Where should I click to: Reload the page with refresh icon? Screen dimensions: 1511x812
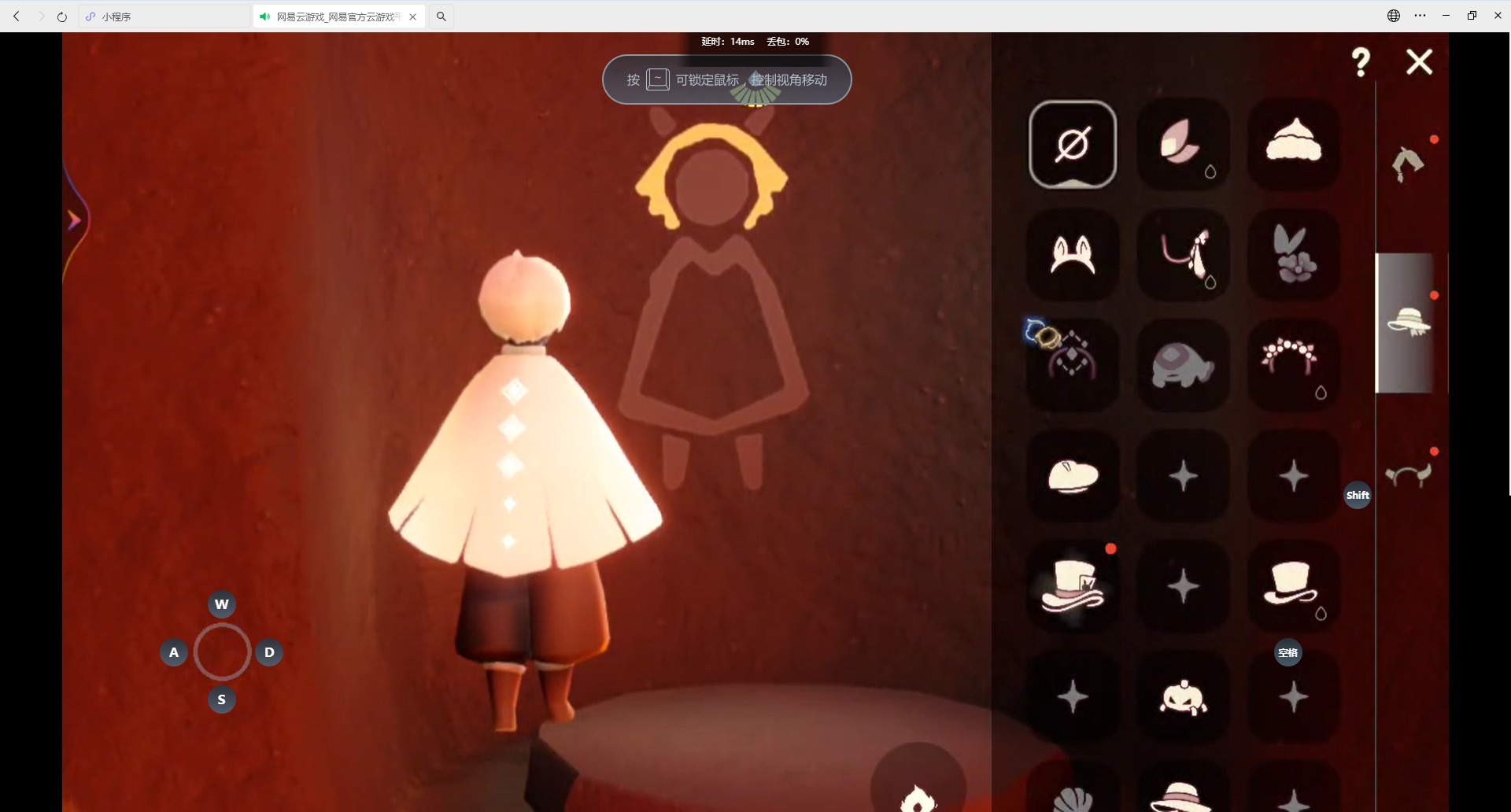pos(62,17)
